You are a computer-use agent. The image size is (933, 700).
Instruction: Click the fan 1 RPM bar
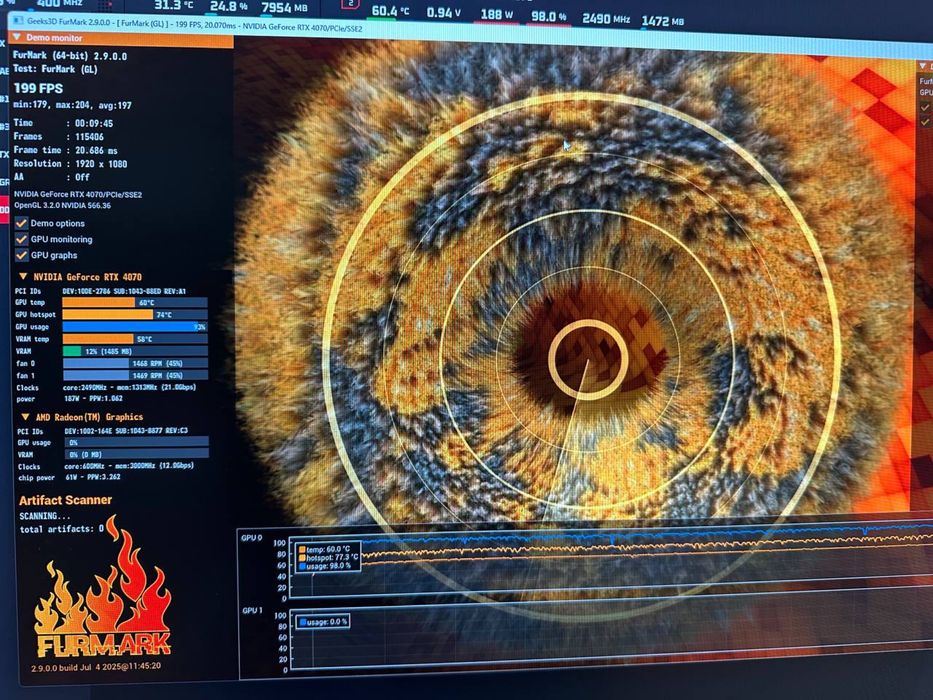(x=136, y=376)
